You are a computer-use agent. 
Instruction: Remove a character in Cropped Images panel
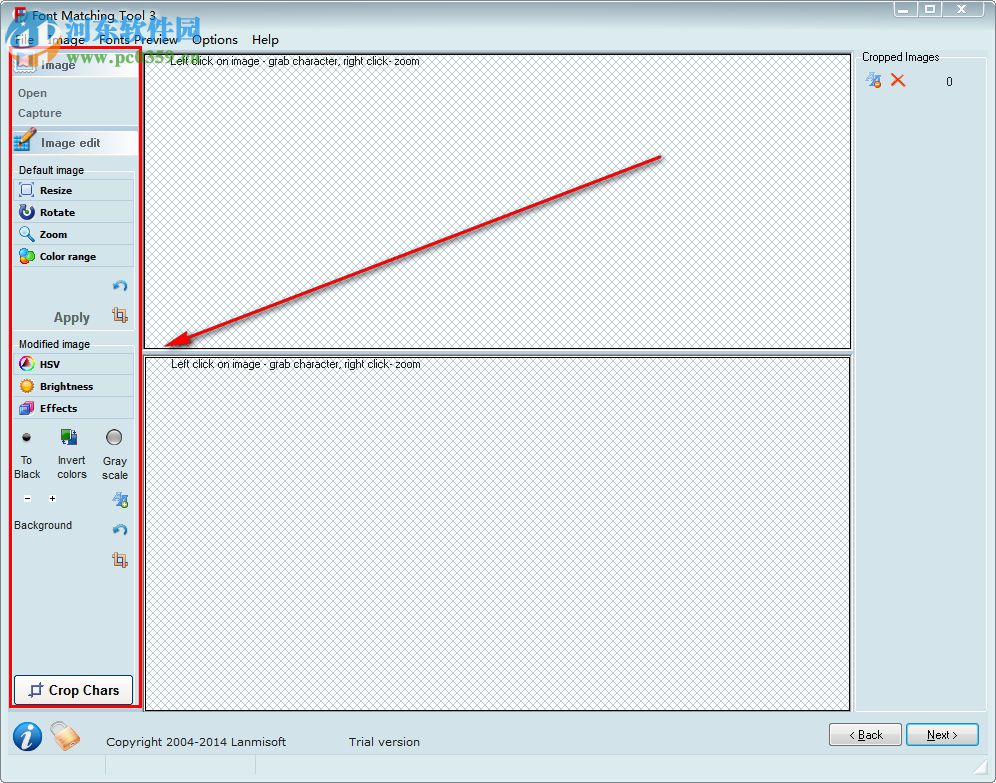873,81
